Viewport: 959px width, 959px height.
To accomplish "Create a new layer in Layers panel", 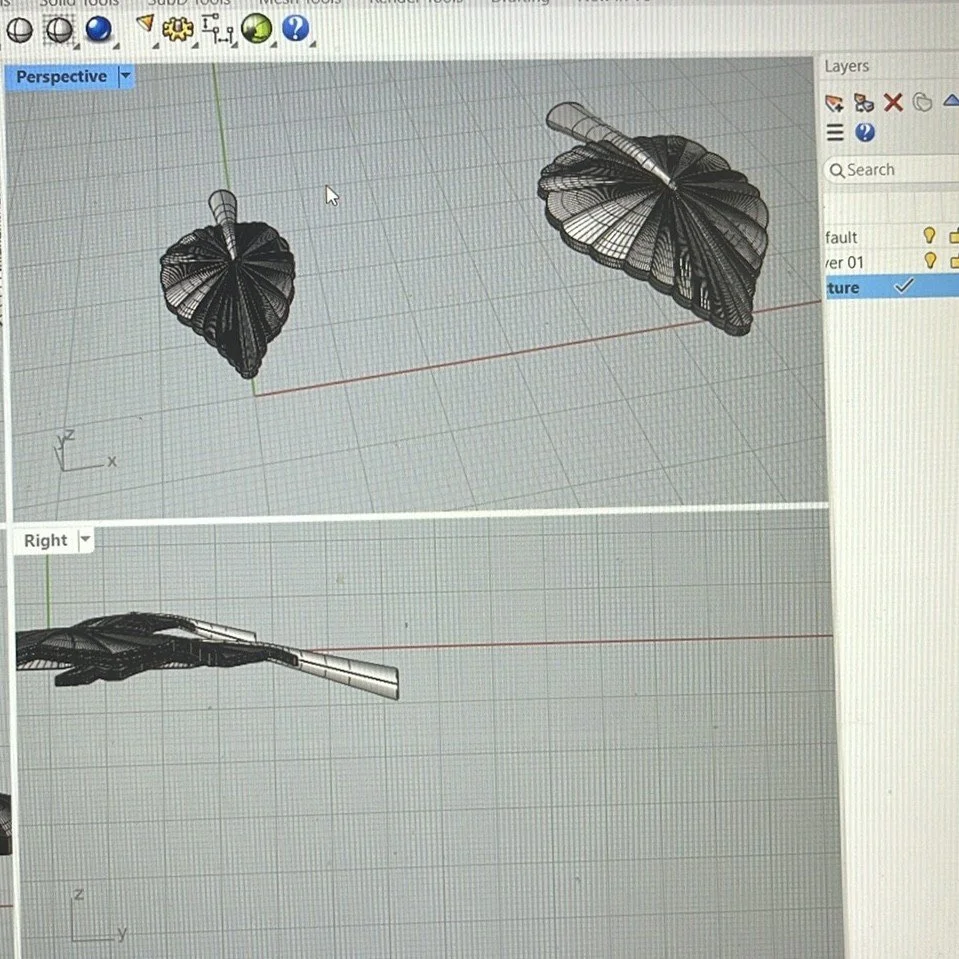I will click(834, 103).
